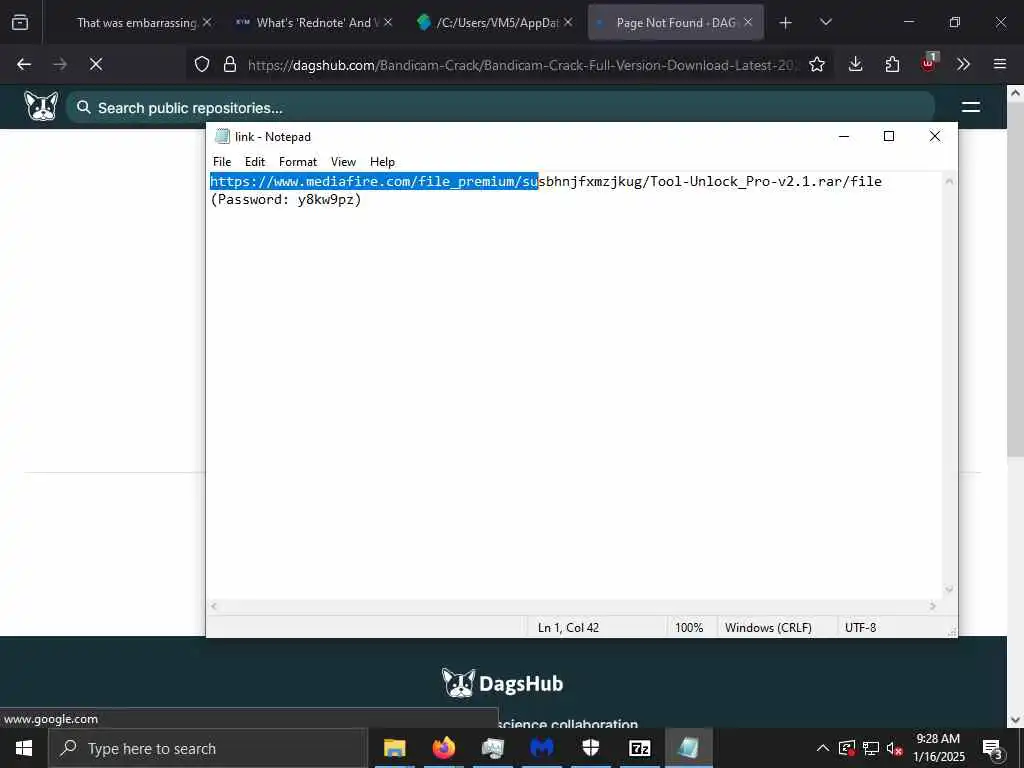Open Firefox View tab overview icon

point(20,23)
